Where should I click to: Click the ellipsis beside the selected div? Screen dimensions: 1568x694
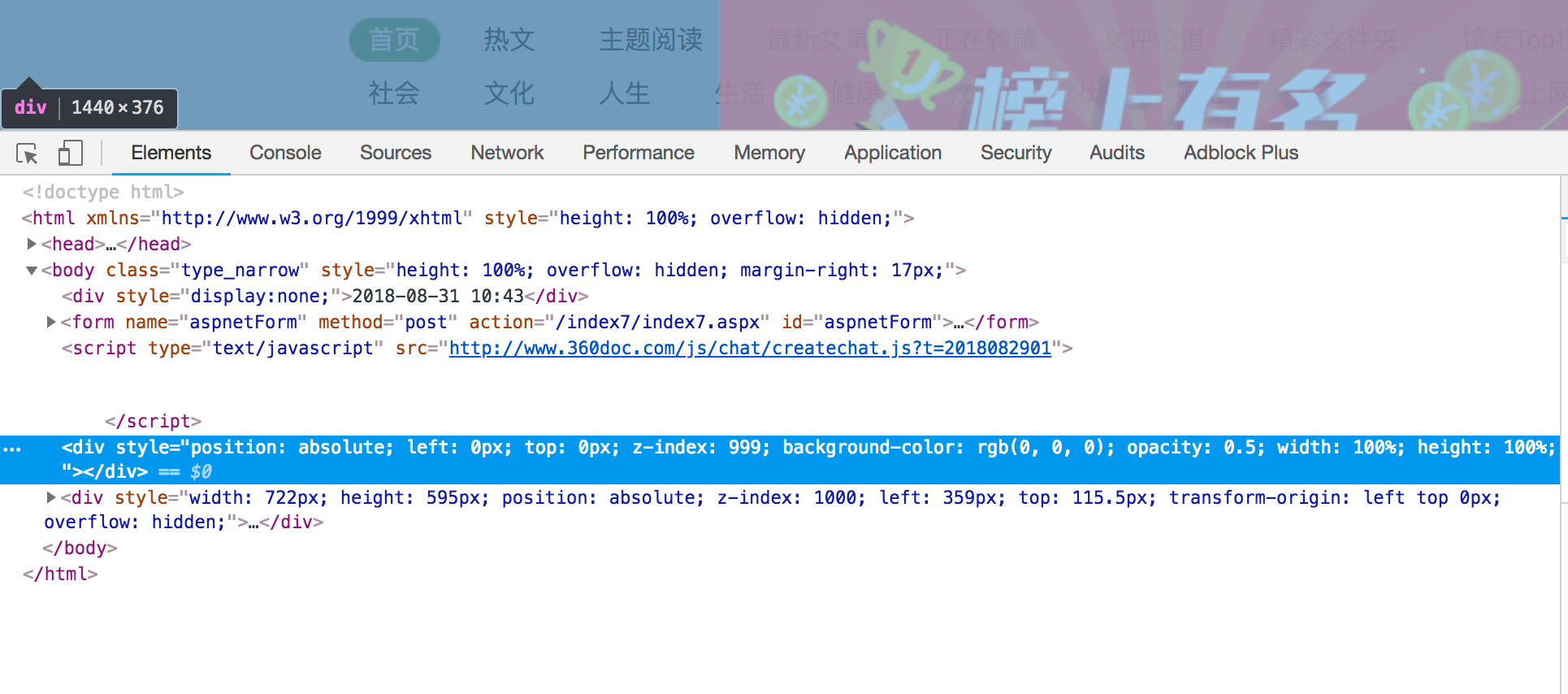12,448
